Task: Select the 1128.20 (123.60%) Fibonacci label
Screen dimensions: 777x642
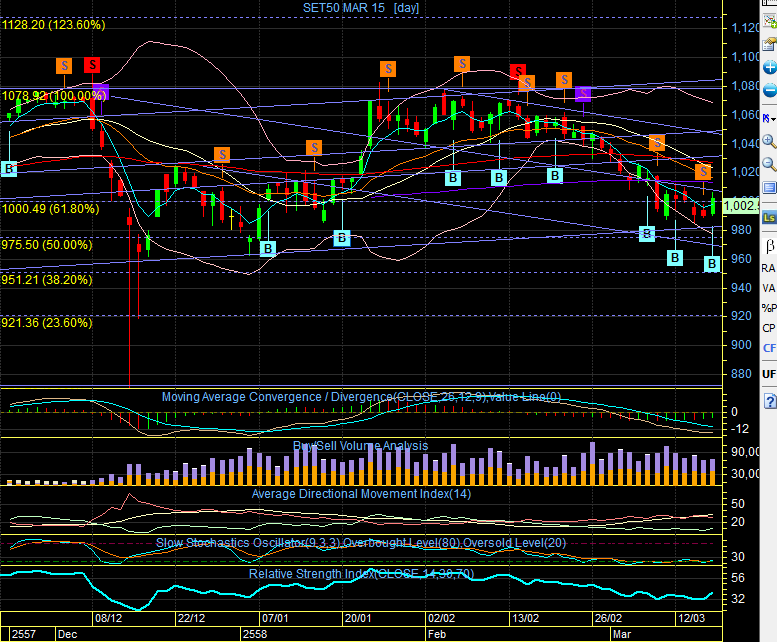Action: pos(54,25)
